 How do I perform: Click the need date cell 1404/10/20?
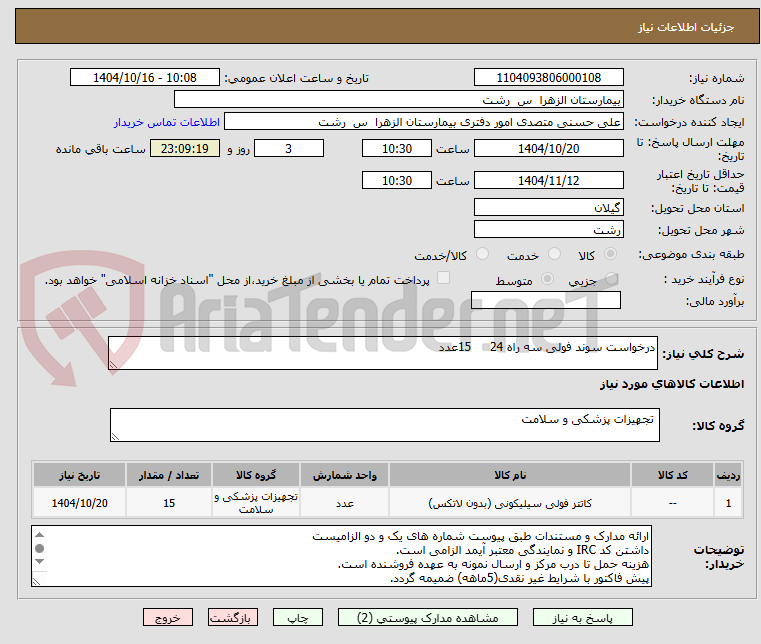tap(80, 503)
